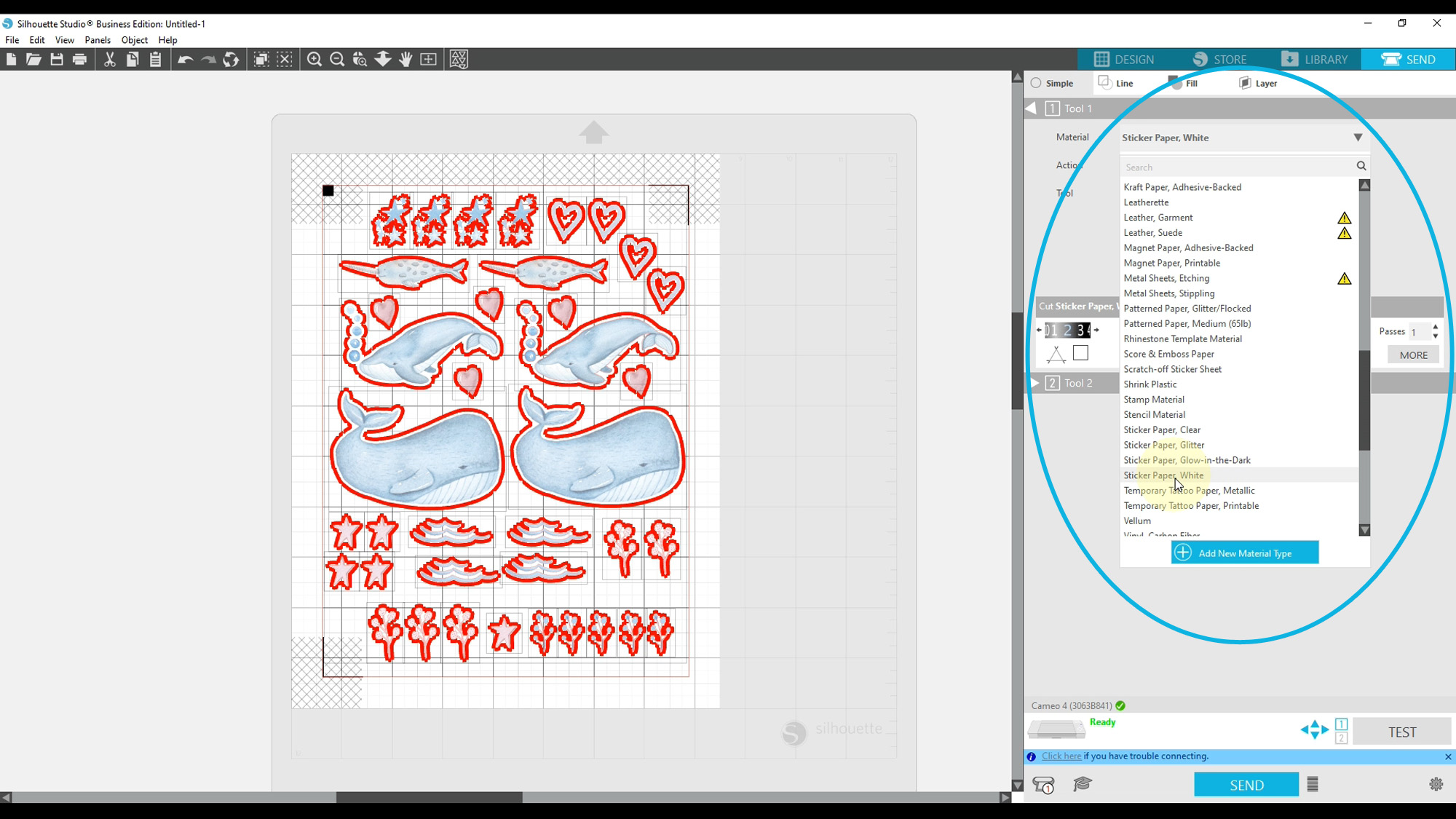Save the document using floppy icon

[x=57, y=60]
